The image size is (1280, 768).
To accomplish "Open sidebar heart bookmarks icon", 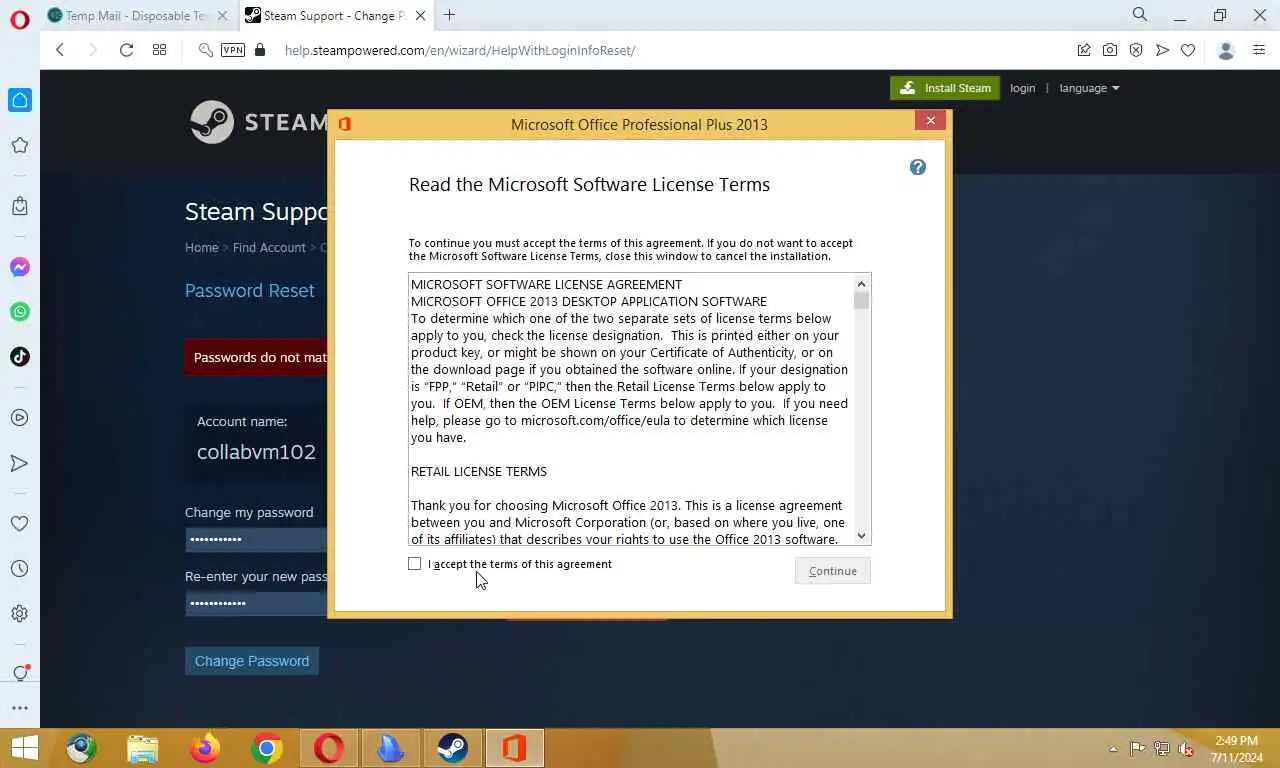I will point(20,523).
